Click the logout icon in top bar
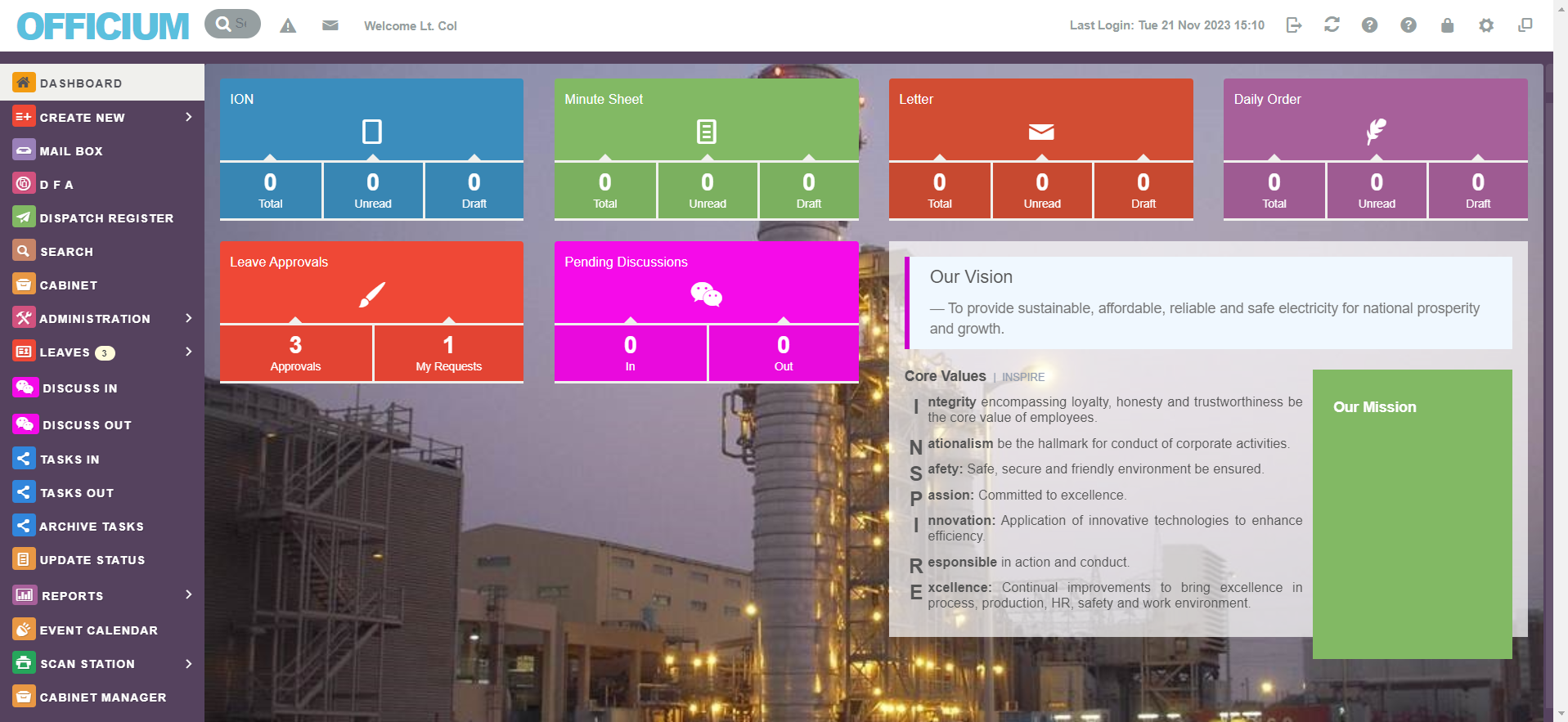Screen dimensions: 1568x722 (1293, 25)
